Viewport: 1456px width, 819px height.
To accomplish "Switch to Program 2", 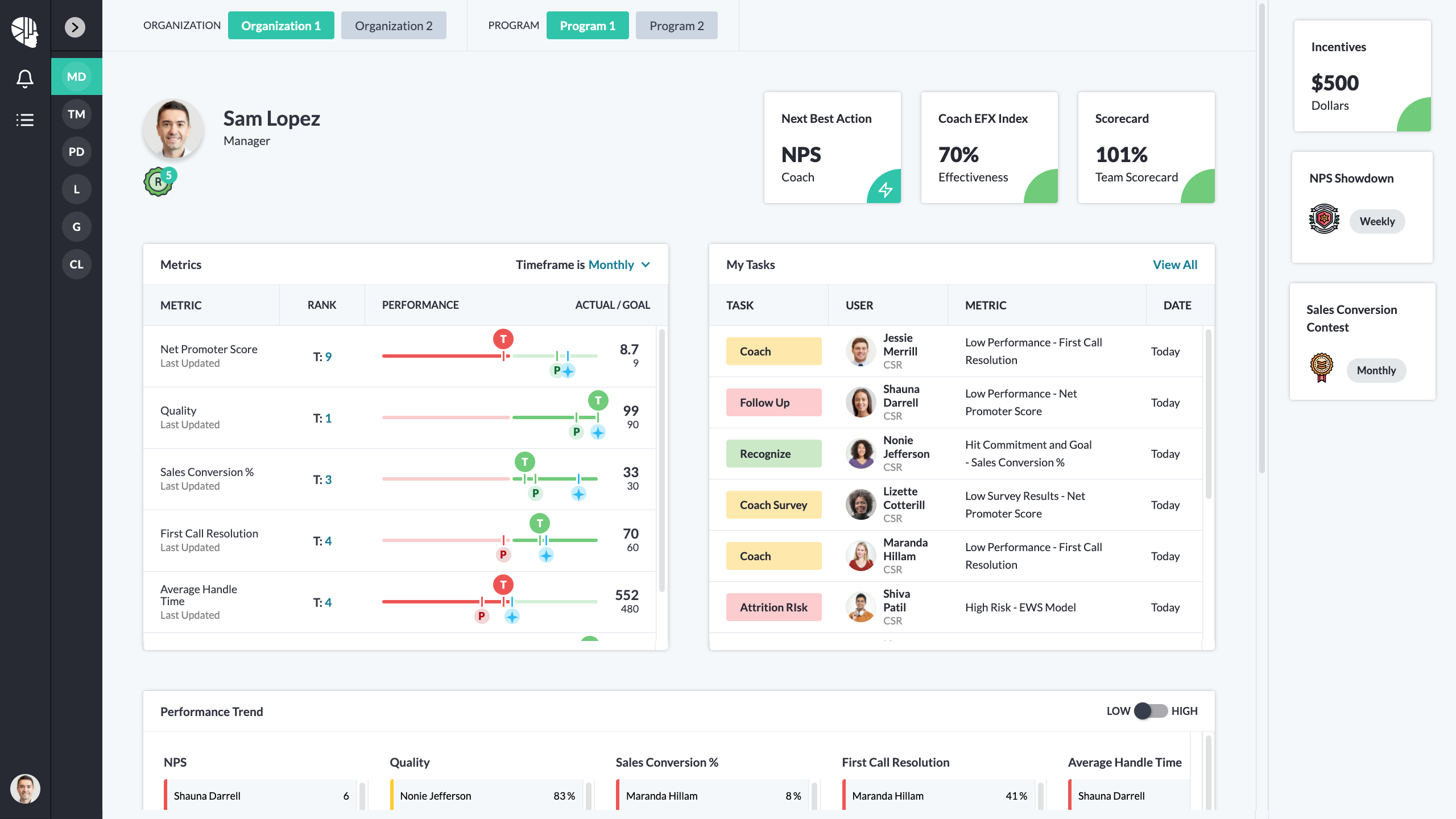I will (x=676, y=26).
